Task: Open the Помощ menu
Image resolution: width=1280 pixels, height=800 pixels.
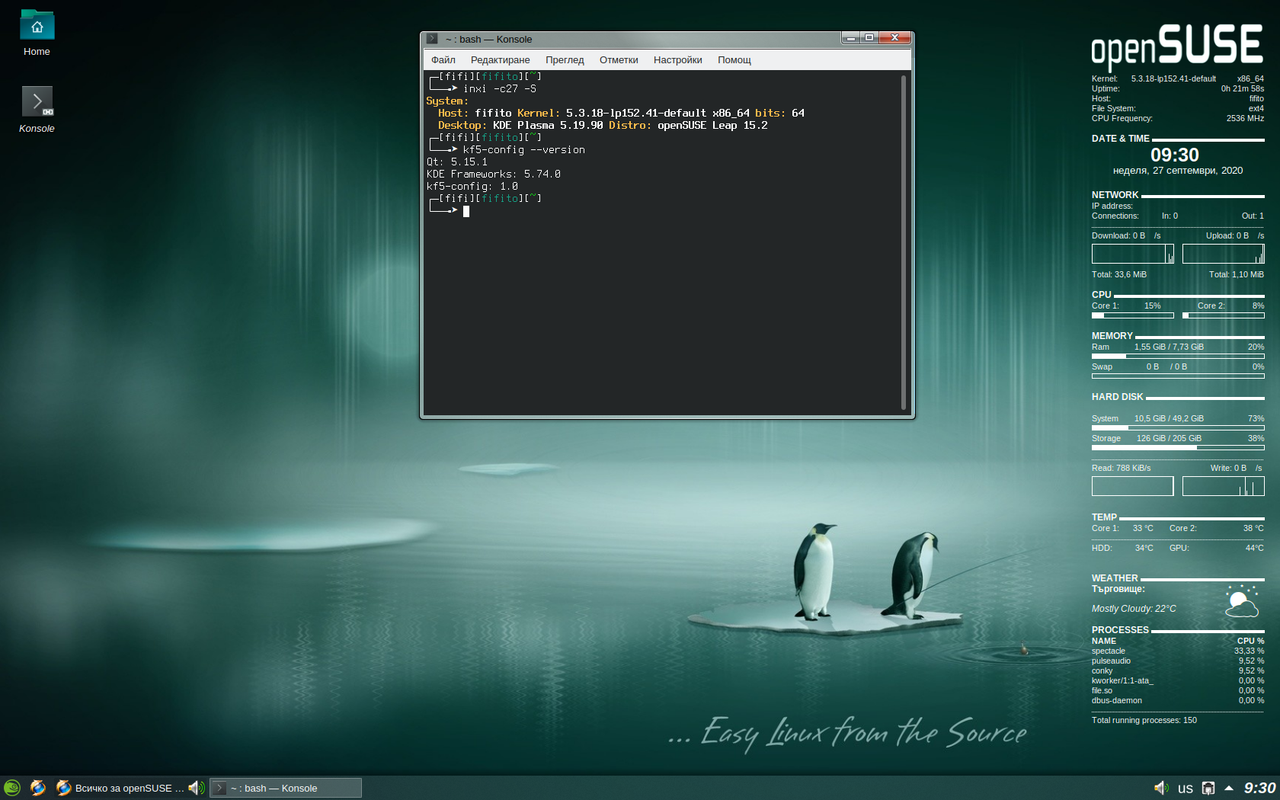Action: pyautogui.click(x=734, y=60)
